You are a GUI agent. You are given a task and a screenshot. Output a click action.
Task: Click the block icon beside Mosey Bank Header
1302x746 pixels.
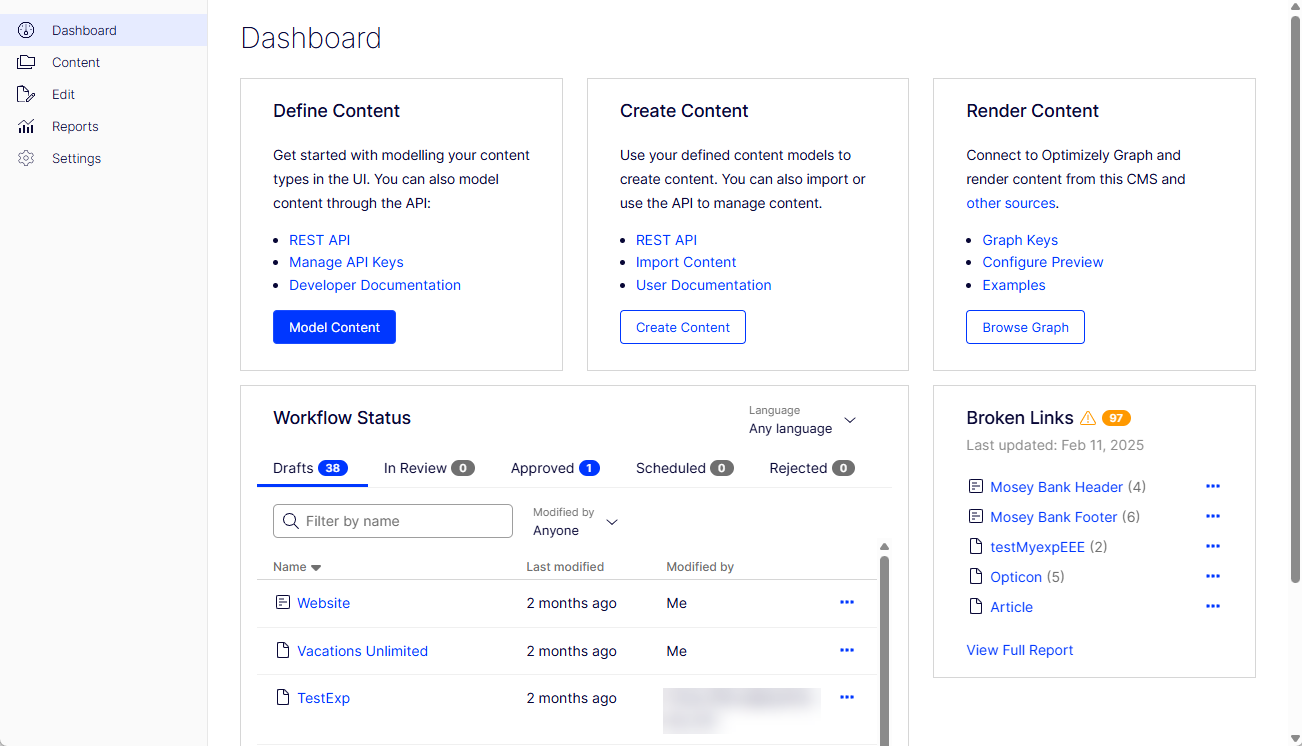976,486
